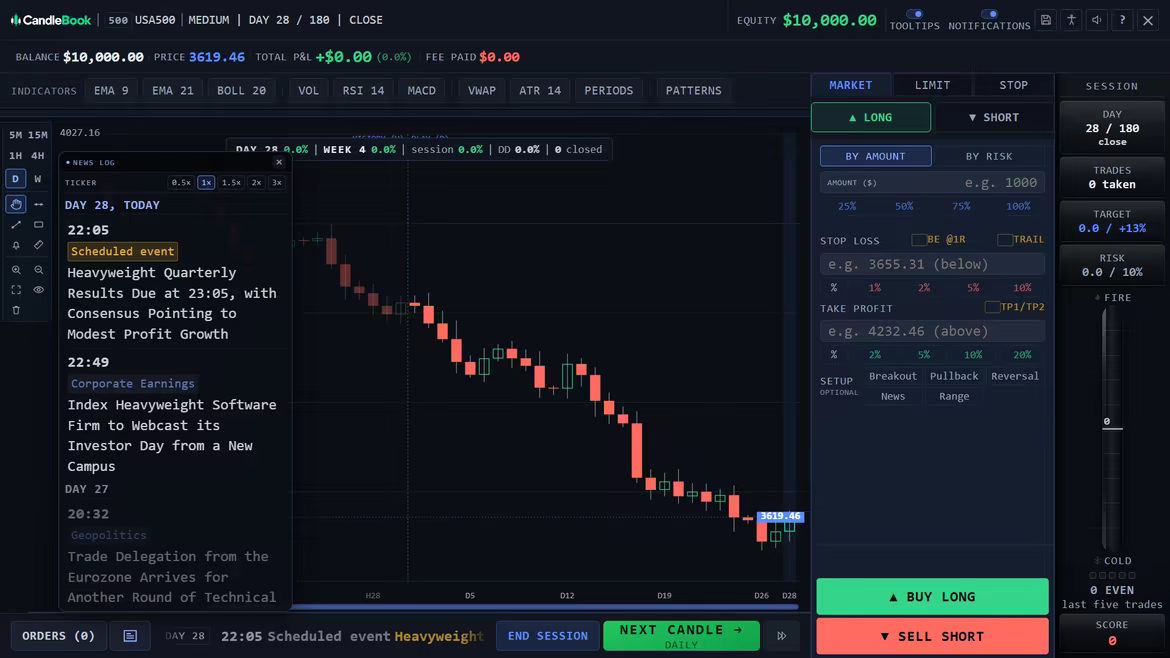Switch chart to 4H timeframe
This screenshot has width=1170, height=658.
pos(38,156)
